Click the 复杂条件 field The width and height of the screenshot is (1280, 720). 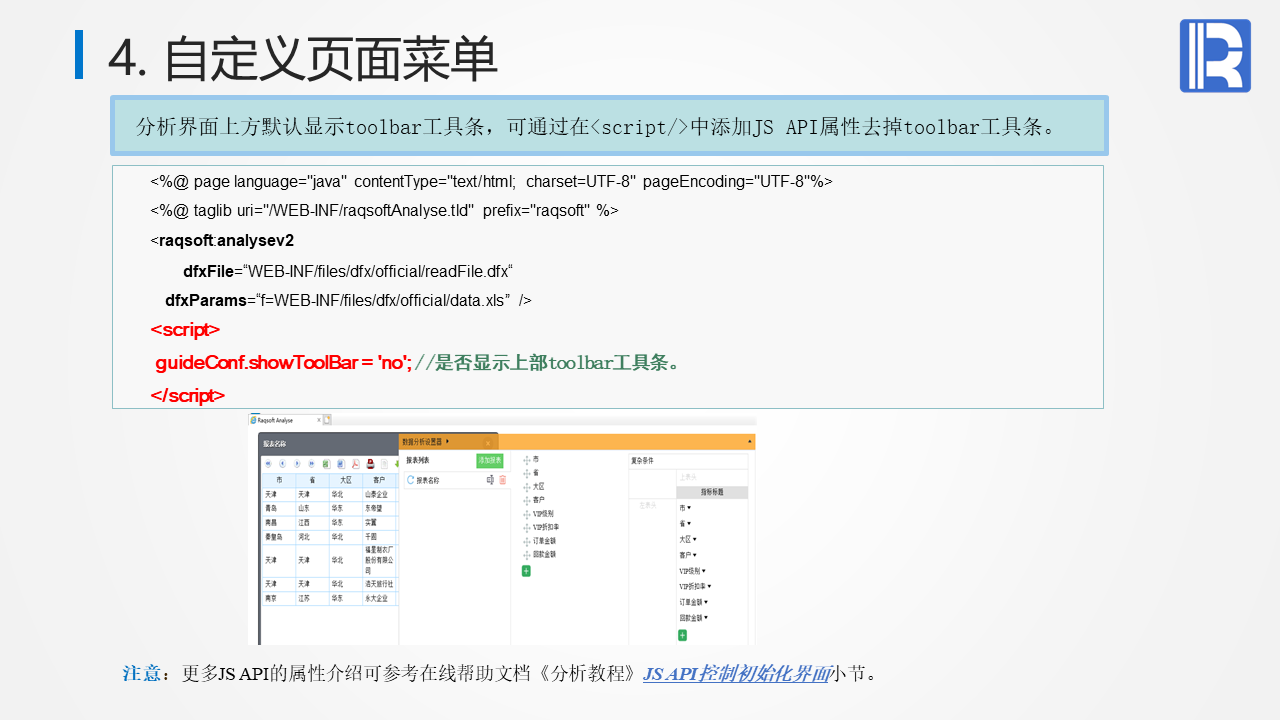click(x=688, y=461)
